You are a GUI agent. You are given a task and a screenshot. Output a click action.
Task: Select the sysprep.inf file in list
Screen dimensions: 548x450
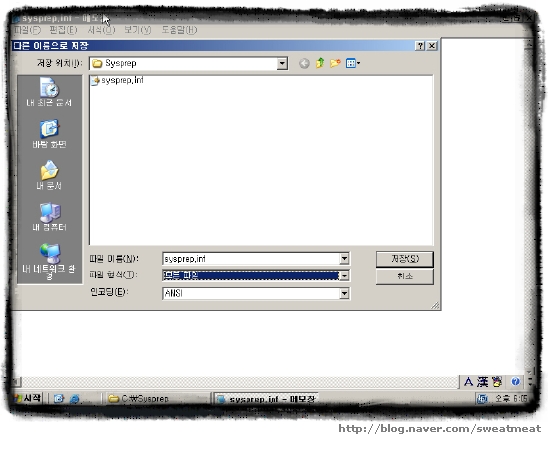[x=117, y=80]
